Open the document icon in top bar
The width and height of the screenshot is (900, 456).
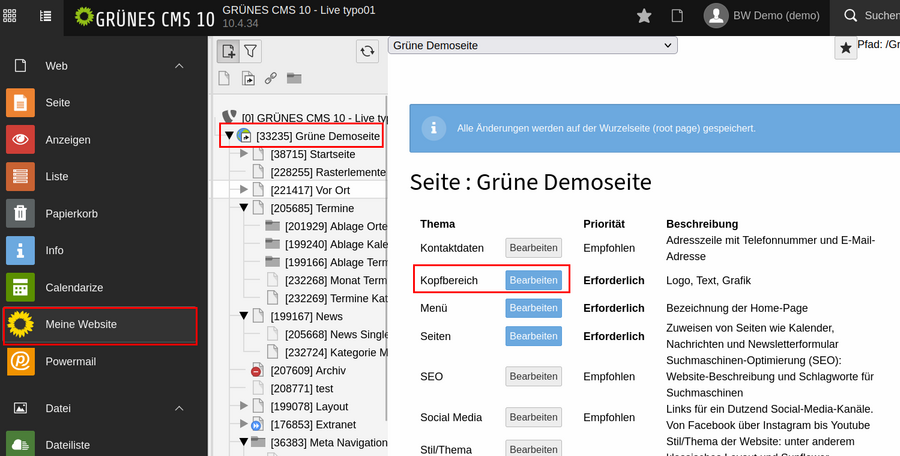pos(677,16)
